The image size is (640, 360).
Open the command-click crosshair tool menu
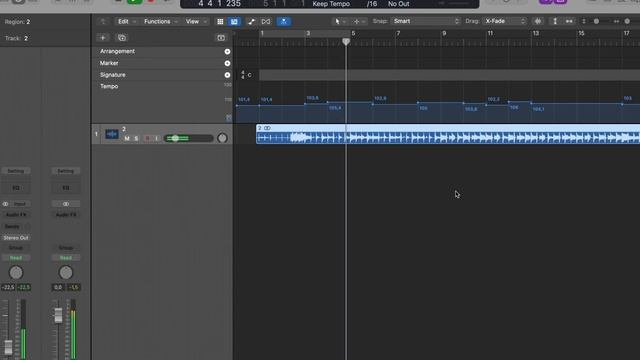point(359,21)
